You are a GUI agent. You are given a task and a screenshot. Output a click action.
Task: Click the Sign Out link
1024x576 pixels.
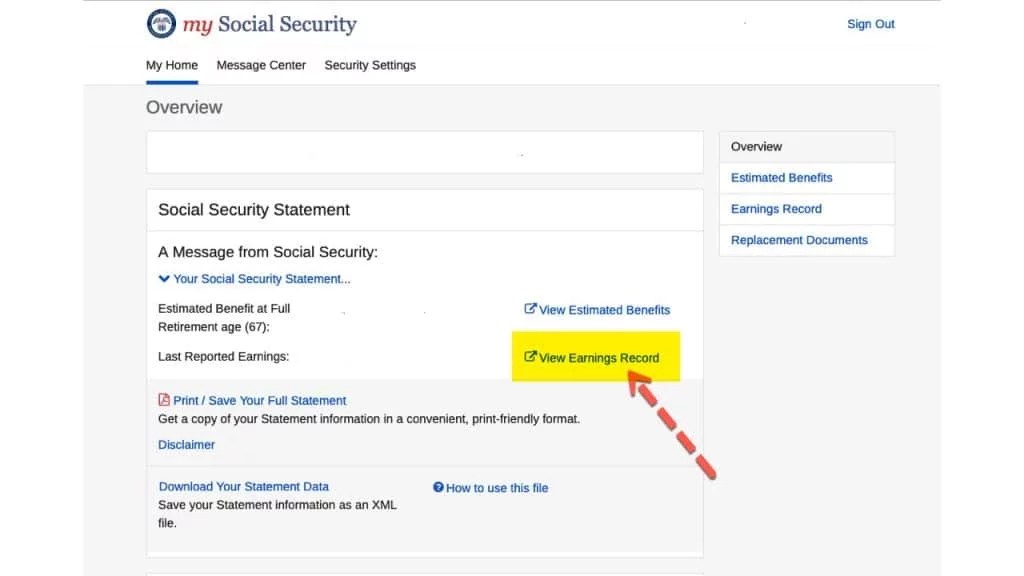(870, 23)
